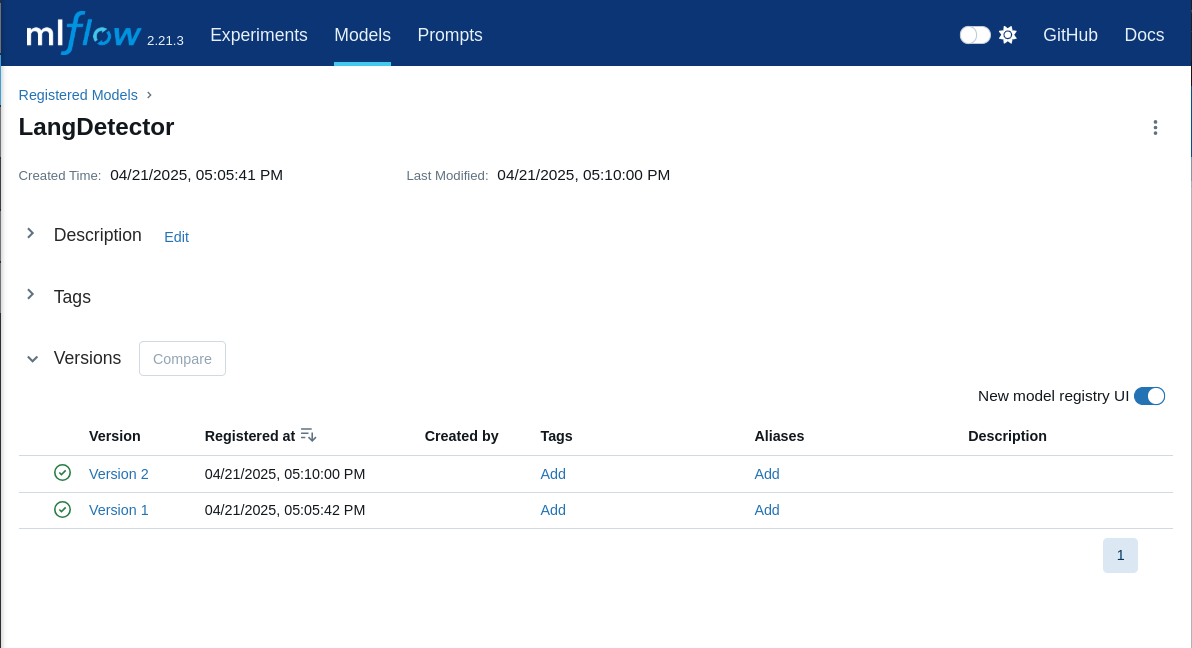Collapse the Versions section
The width and height of the screenshot is (1192, 648).
pyautogui.click(x=32, y=358)
